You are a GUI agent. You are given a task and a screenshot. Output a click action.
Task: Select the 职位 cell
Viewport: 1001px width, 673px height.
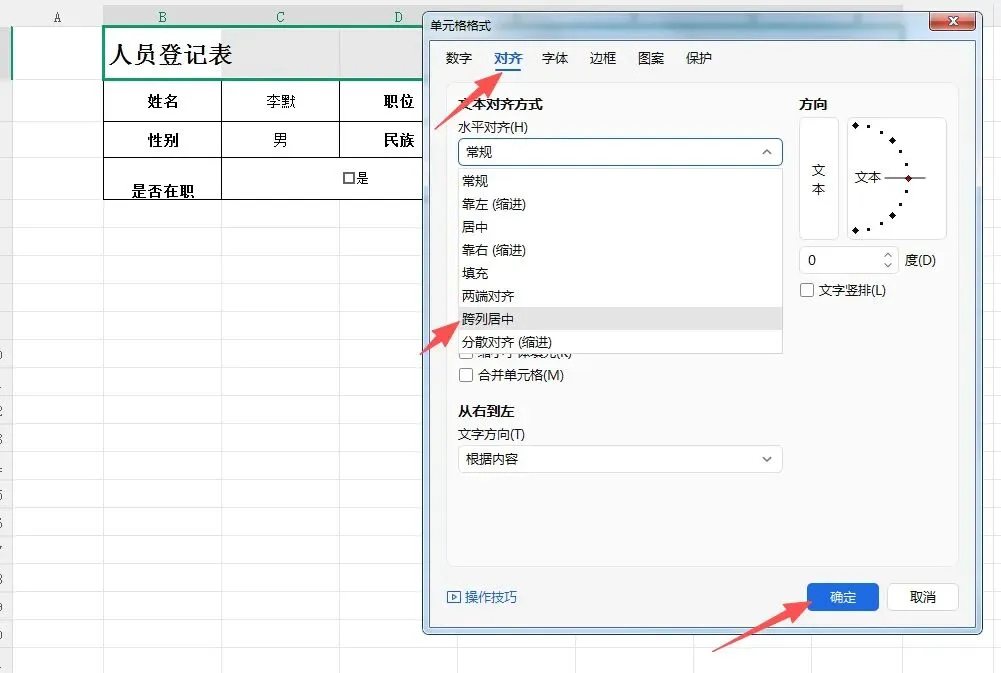coord(381,101)
